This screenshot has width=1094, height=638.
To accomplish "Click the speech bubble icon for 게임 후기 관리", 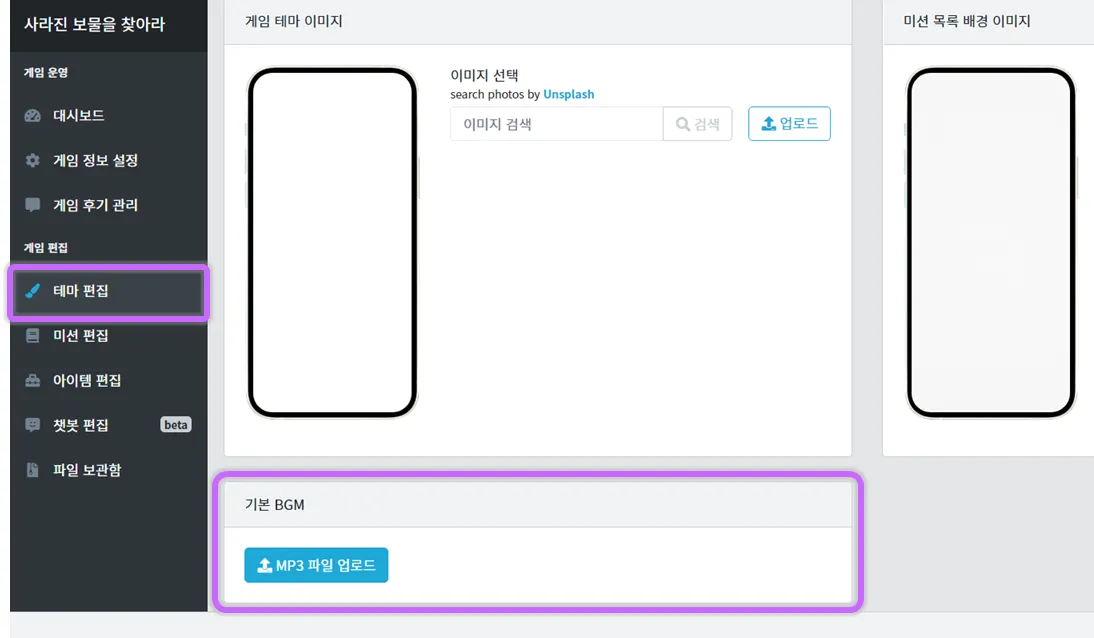I will 33,205.
